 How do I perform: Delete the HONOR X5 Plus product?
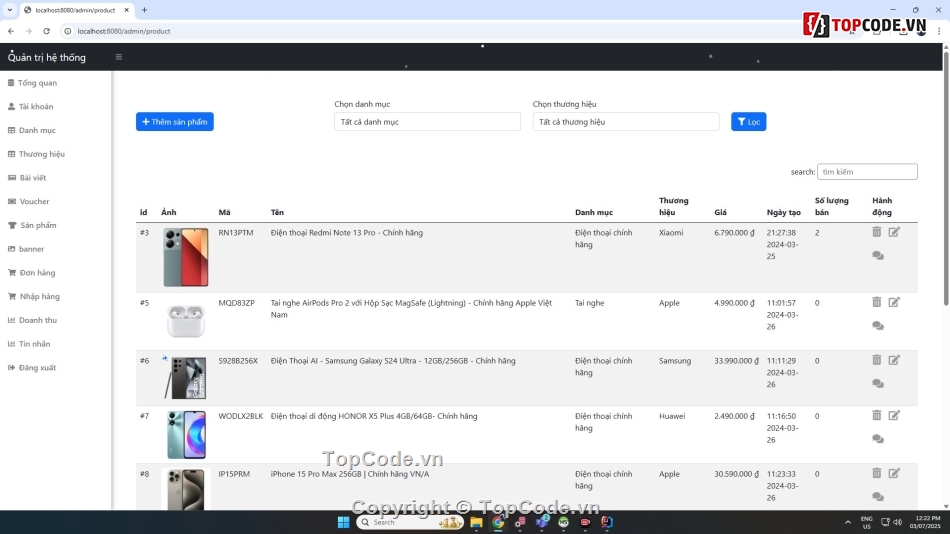click(x=877, y=415)
